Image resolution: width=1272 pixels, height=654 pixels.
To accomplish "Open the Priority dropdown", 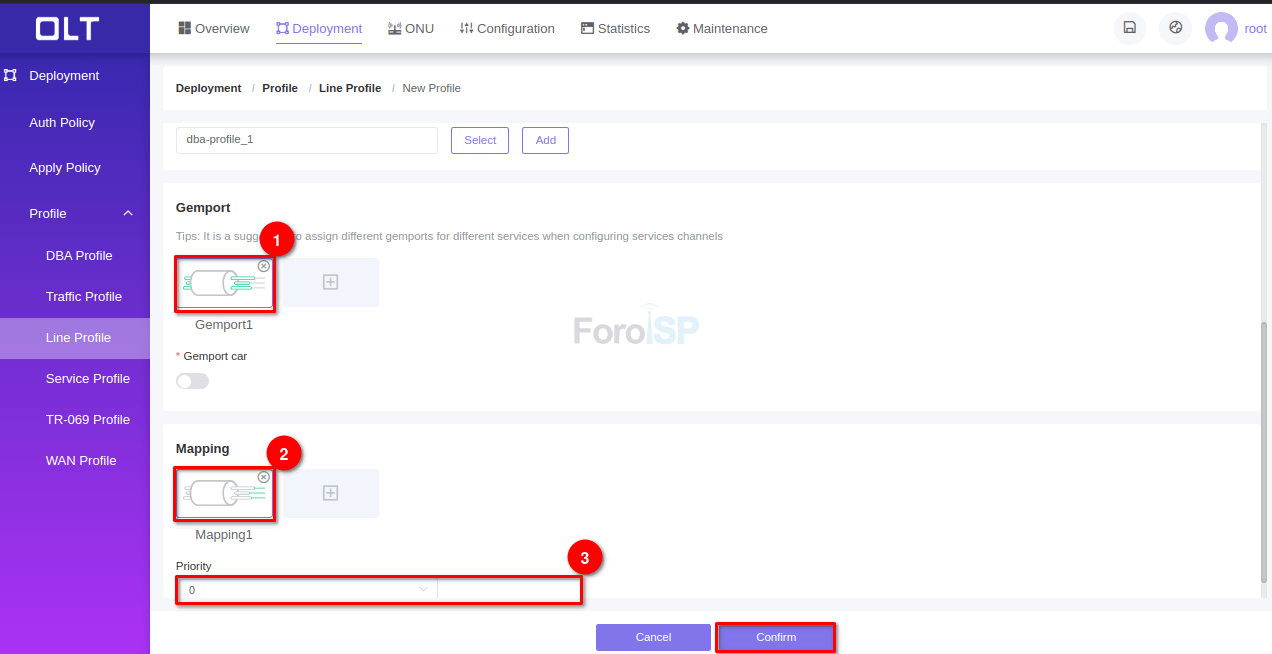I will coord(307,590).
